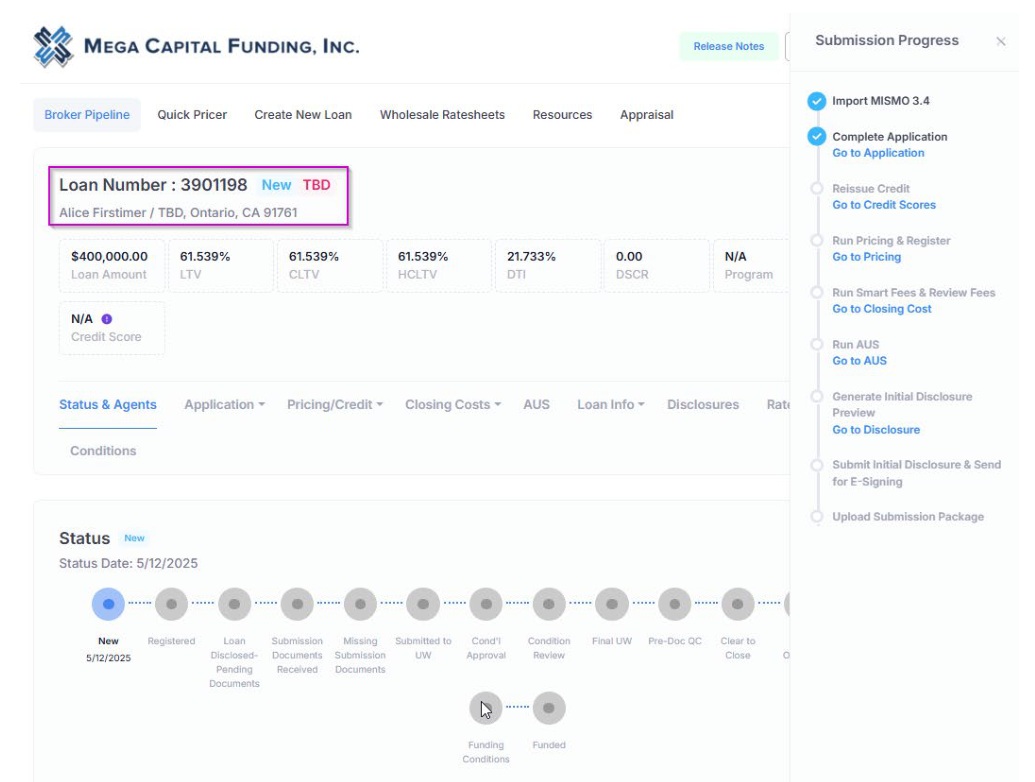Switch to the AUS tab
The width and height of the screenshot is (1035, 782).
tap(537, 405)
